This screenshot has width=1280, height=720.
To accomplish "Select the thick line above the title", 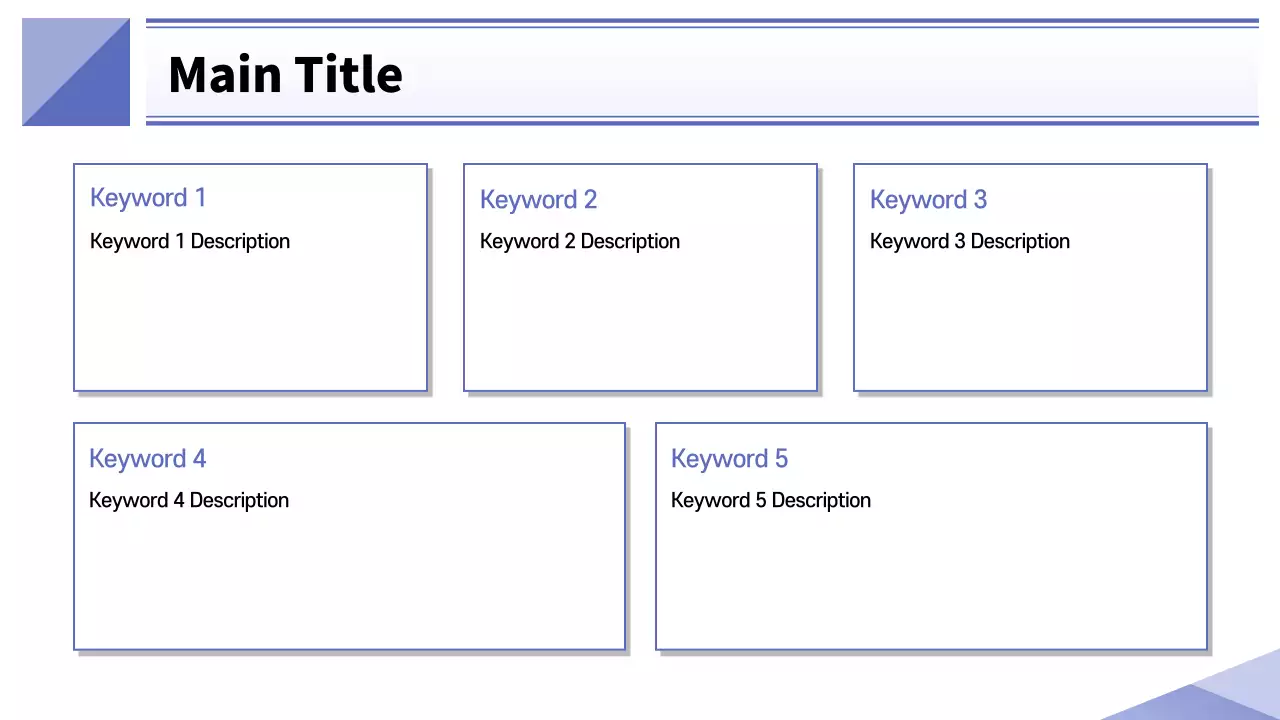I will point(702,20).
